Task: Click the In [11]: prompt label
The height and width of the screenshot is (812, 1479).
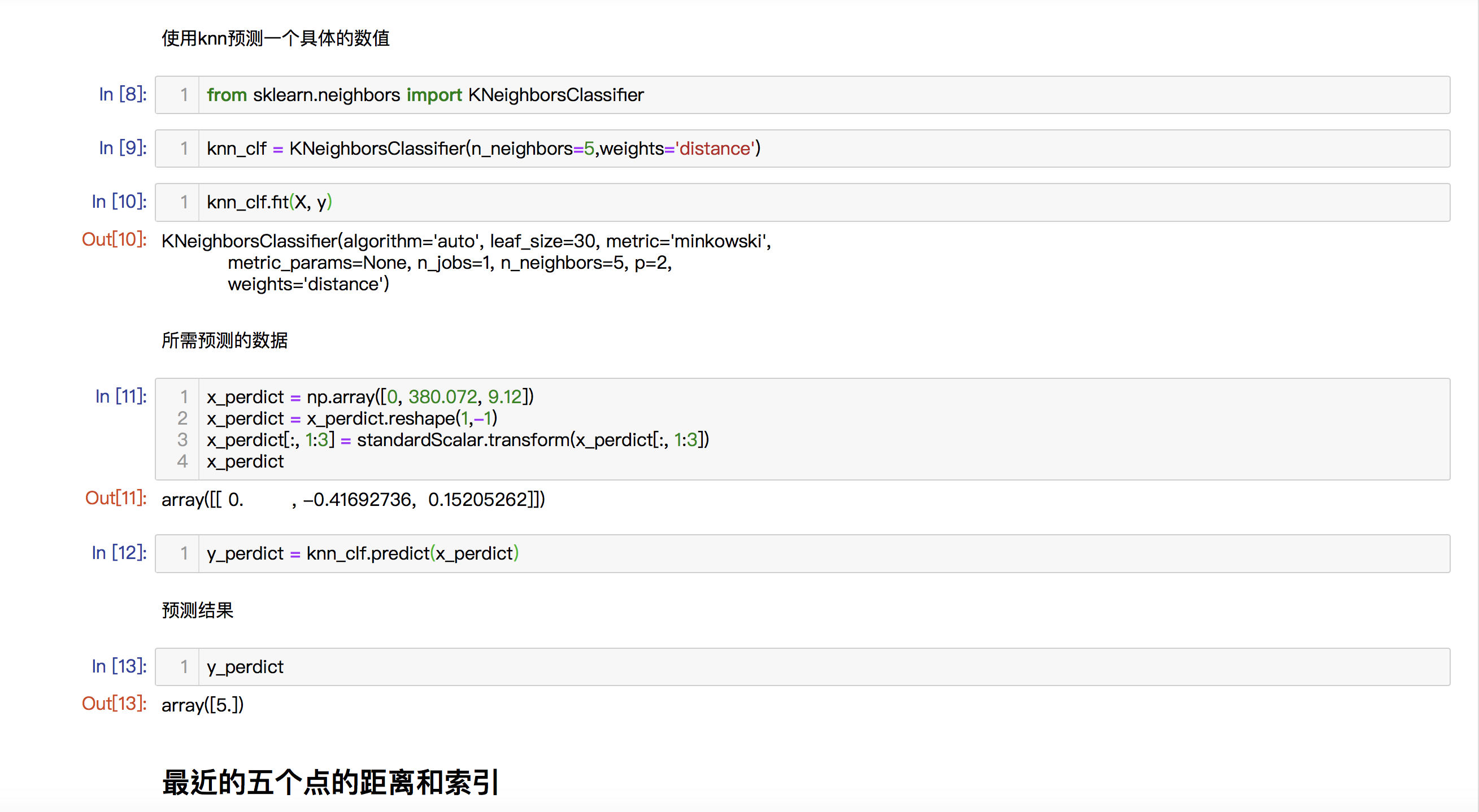Action: pos(121,396)
